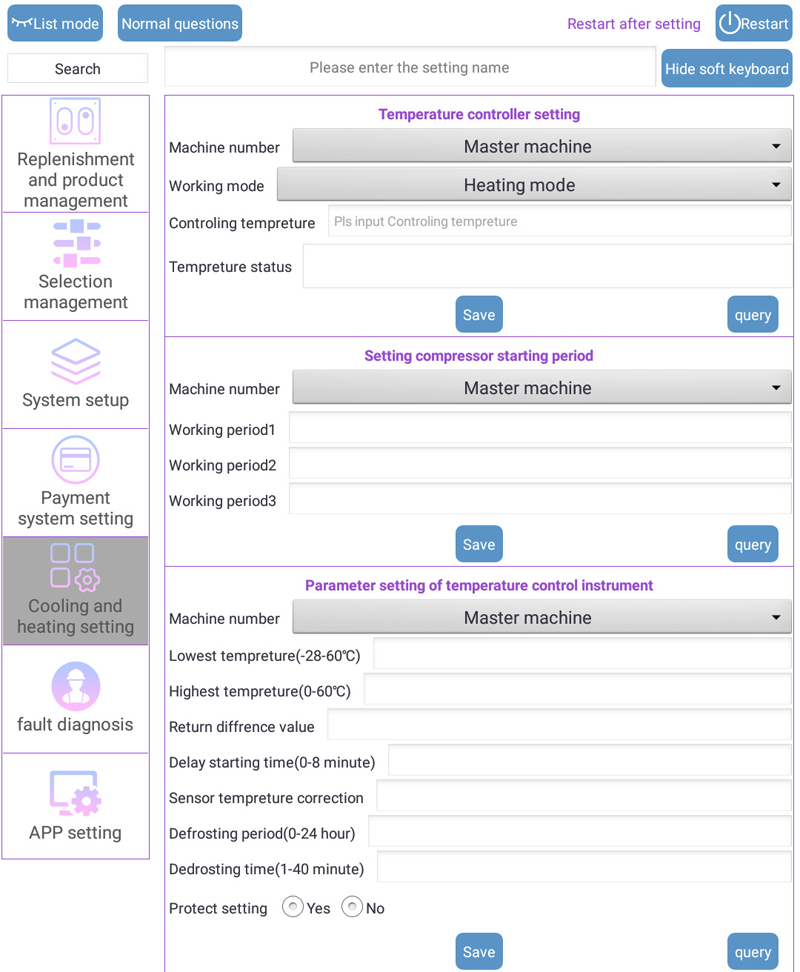Focus the setting name search field

coord(410,67)
